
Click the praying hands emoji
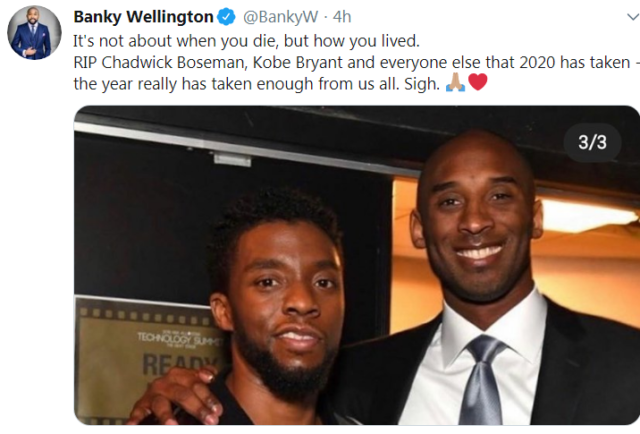(455, 82)
